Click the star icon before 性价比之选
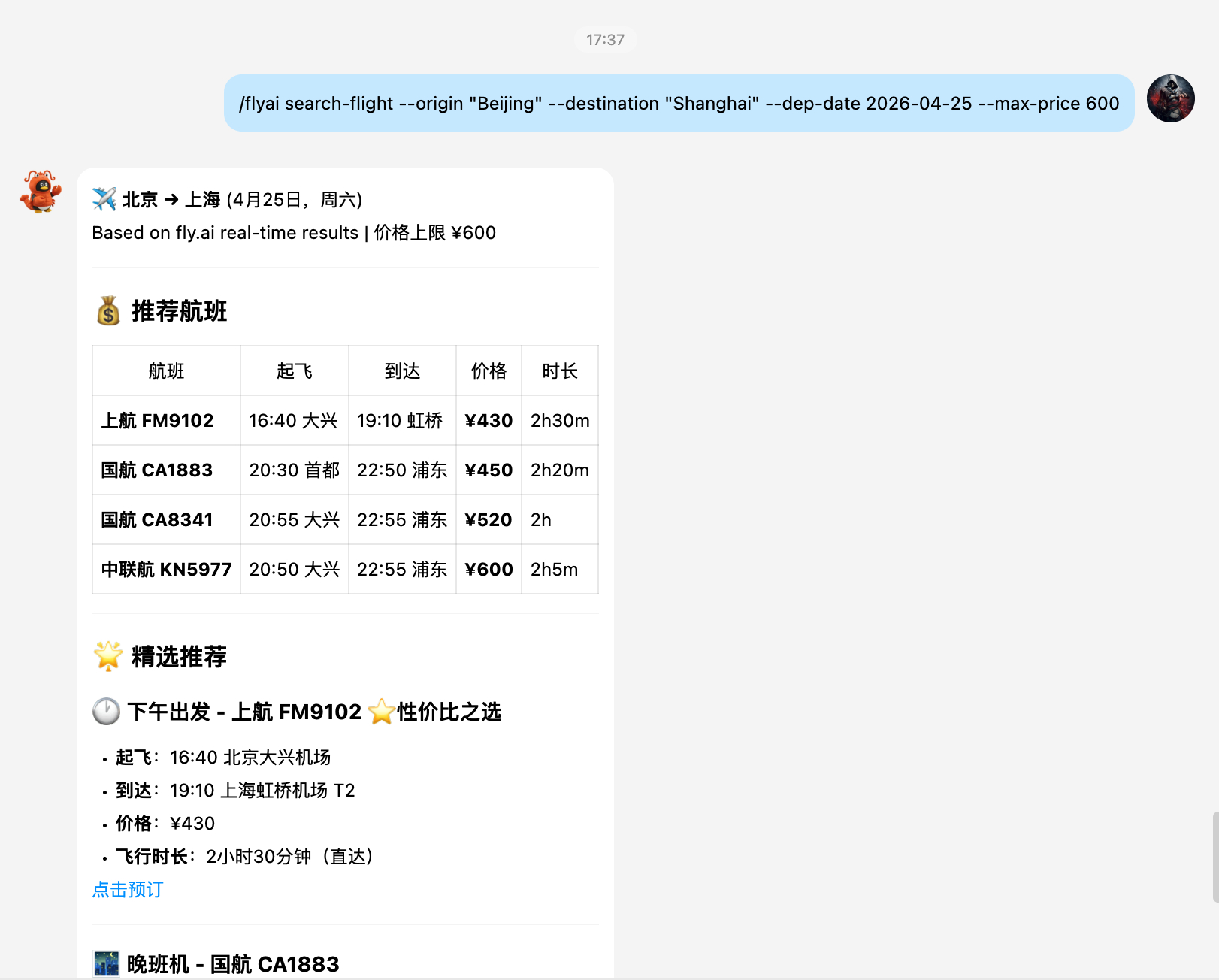 point(382,711)
